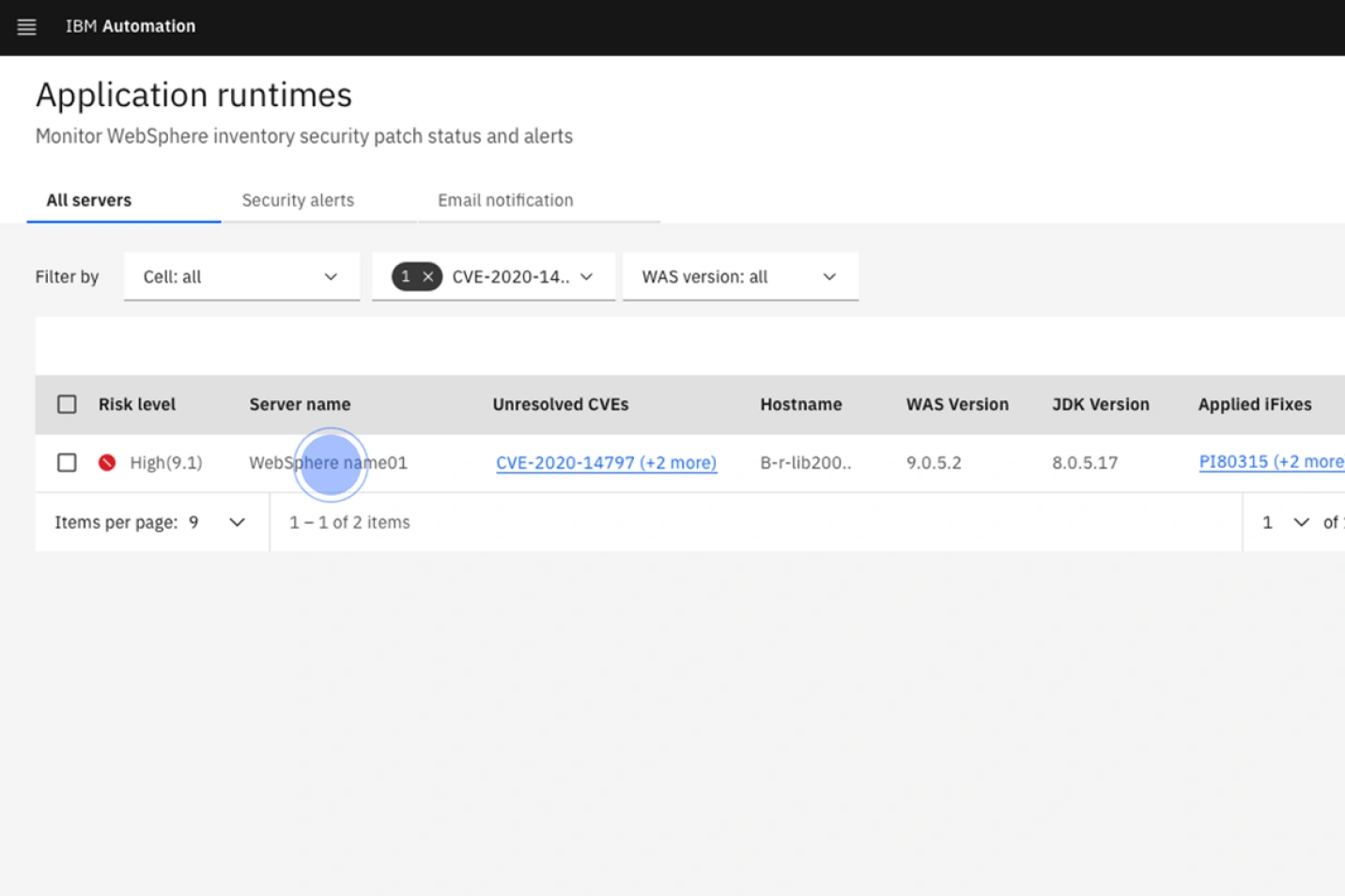
Task: Click the Unresolved CVEs column header
Action: click(x=560, y=404)
